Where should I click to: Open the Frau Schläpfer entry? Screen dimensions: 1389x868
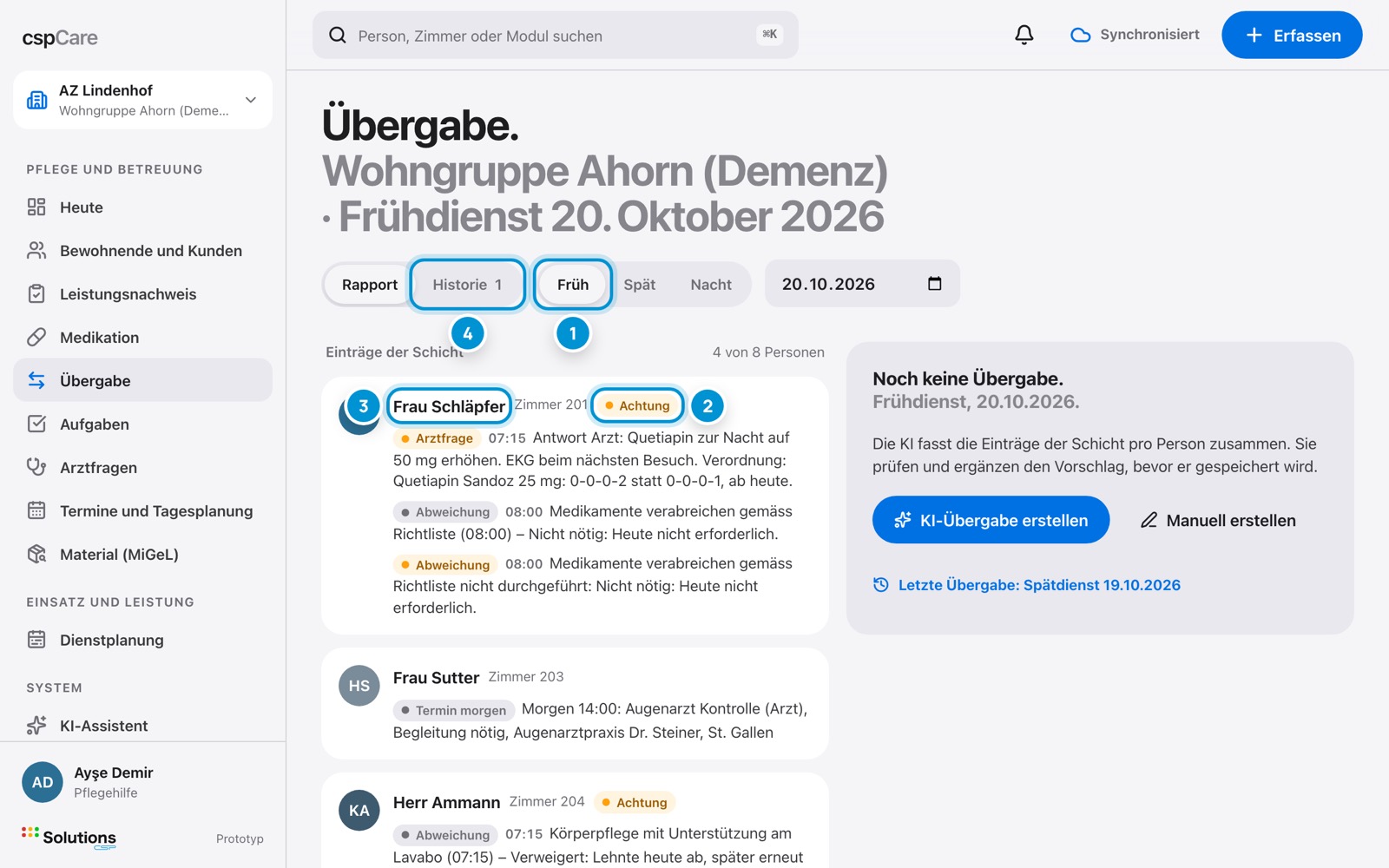pos(449,405)
